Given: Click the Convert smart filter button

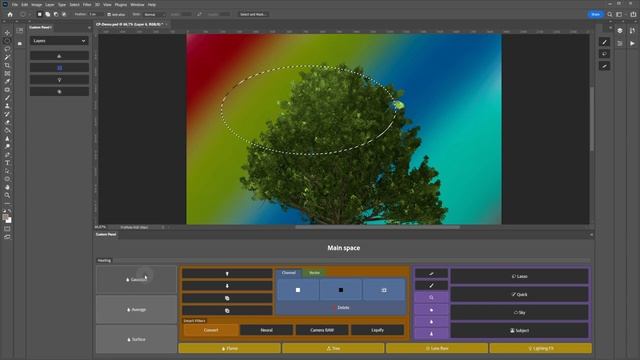Looking at the screenshot, I should (211, 330).
